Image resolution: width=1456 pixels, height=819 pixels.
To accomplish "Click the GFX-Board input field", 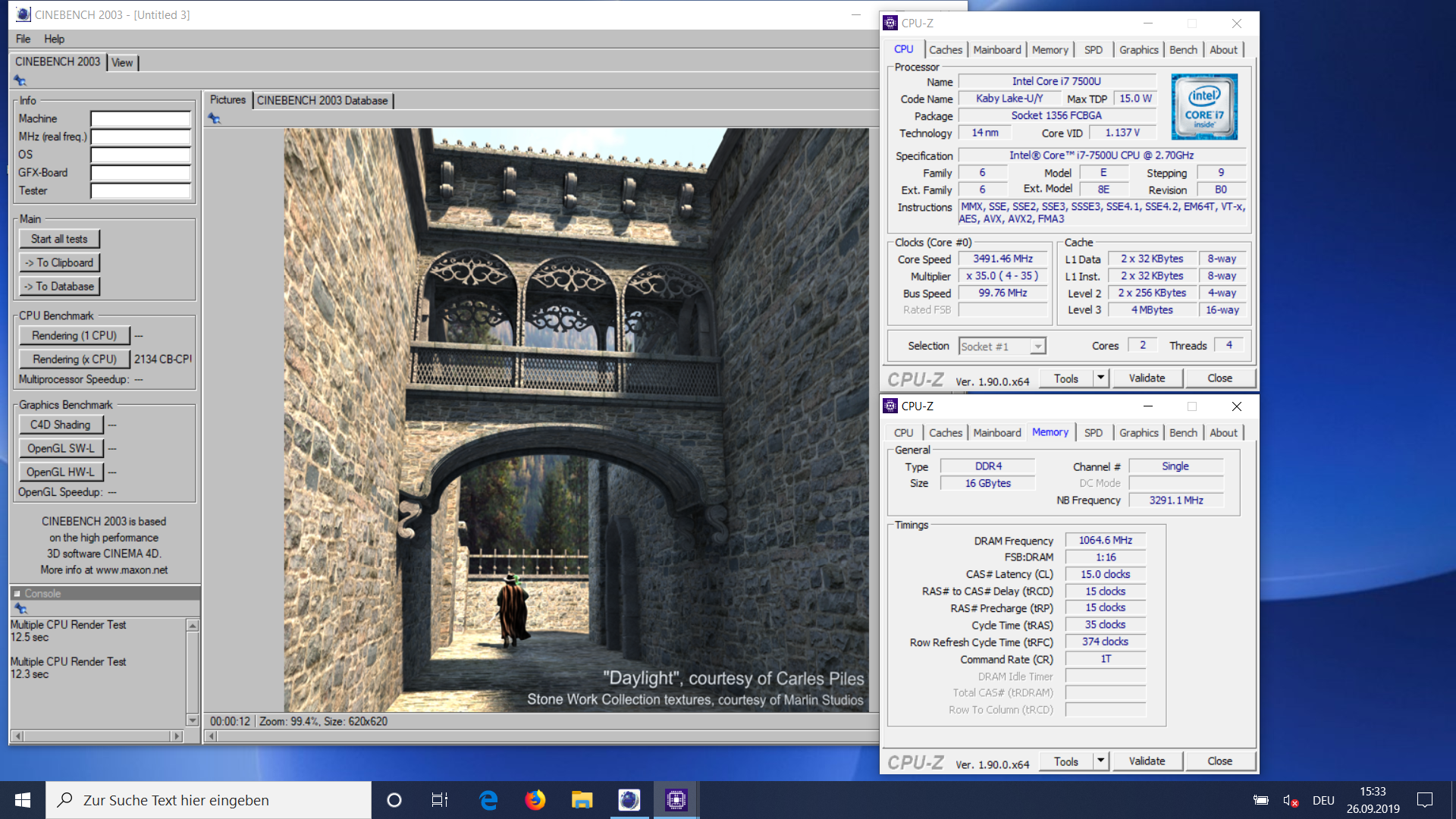I will click(140, 173).
